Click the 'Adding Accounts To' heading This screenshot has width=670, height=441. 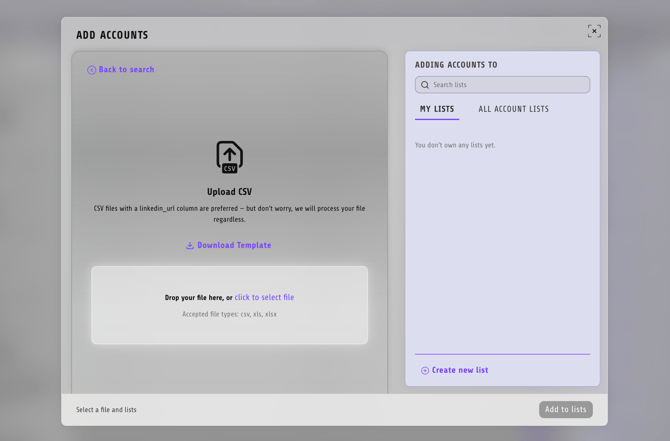coord(456,65)
